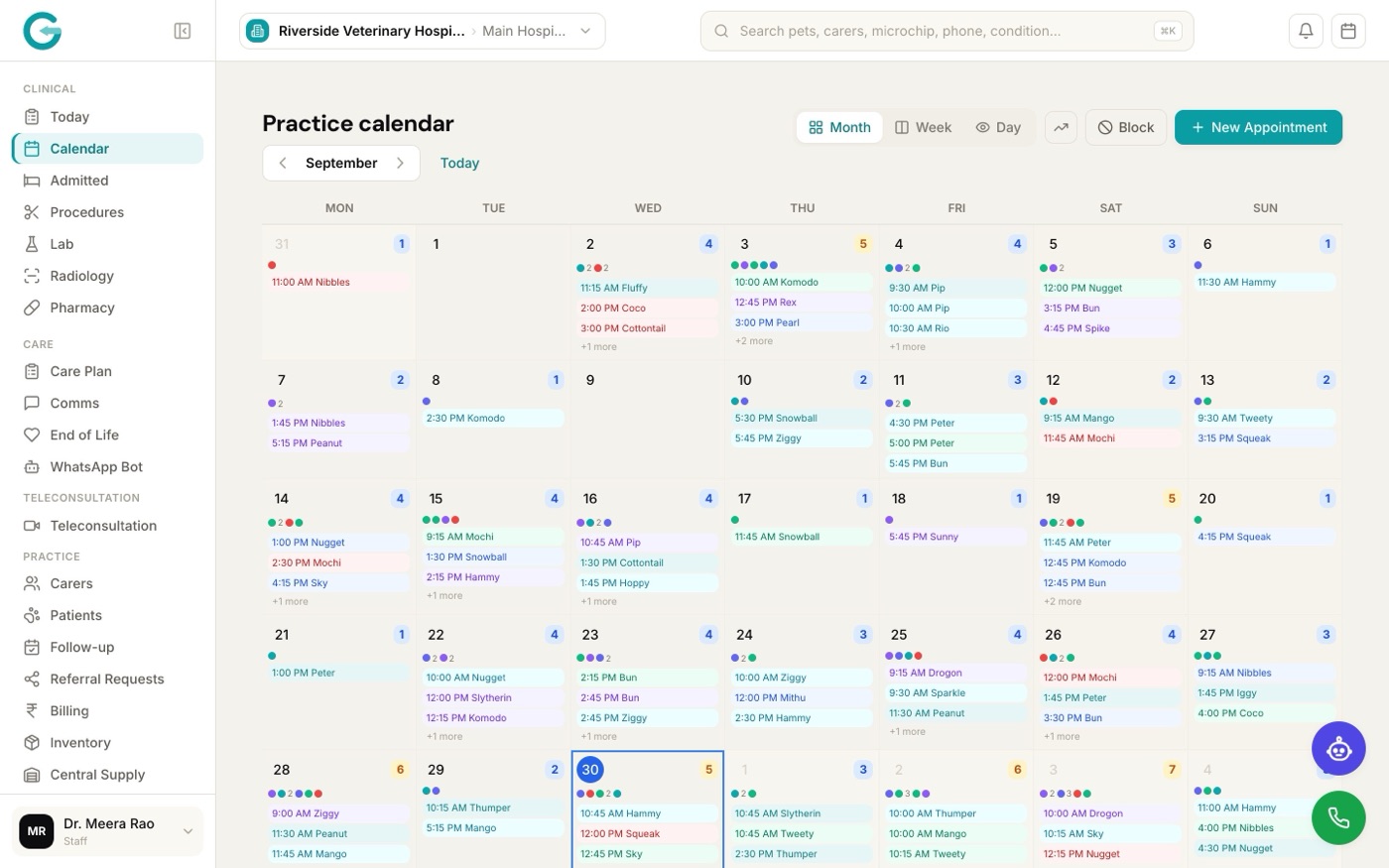Switch to Week view
Screen dimensions: 1389x868
923,127
